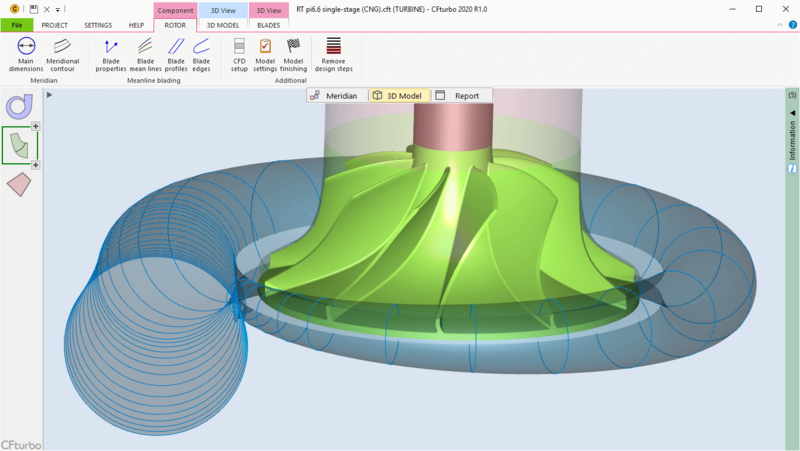The width and height of the screenshot is (800, 451).
Task: Open Blade profiles design step
Action: [175, 54]
